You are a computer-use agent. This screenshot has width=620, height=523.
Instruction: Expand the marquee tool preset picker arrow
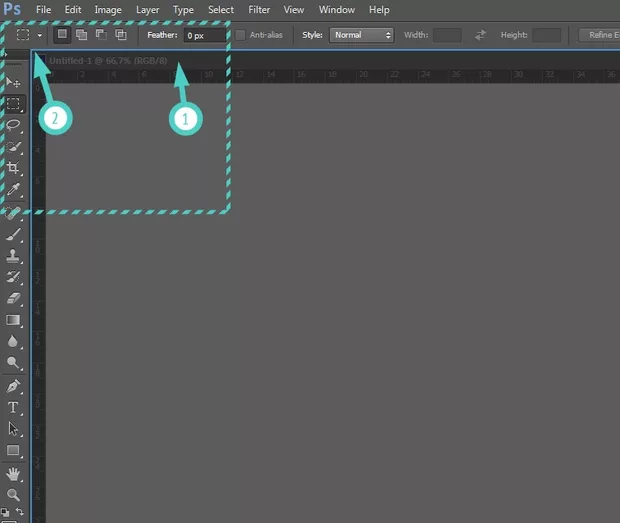[x=39, y=35]
